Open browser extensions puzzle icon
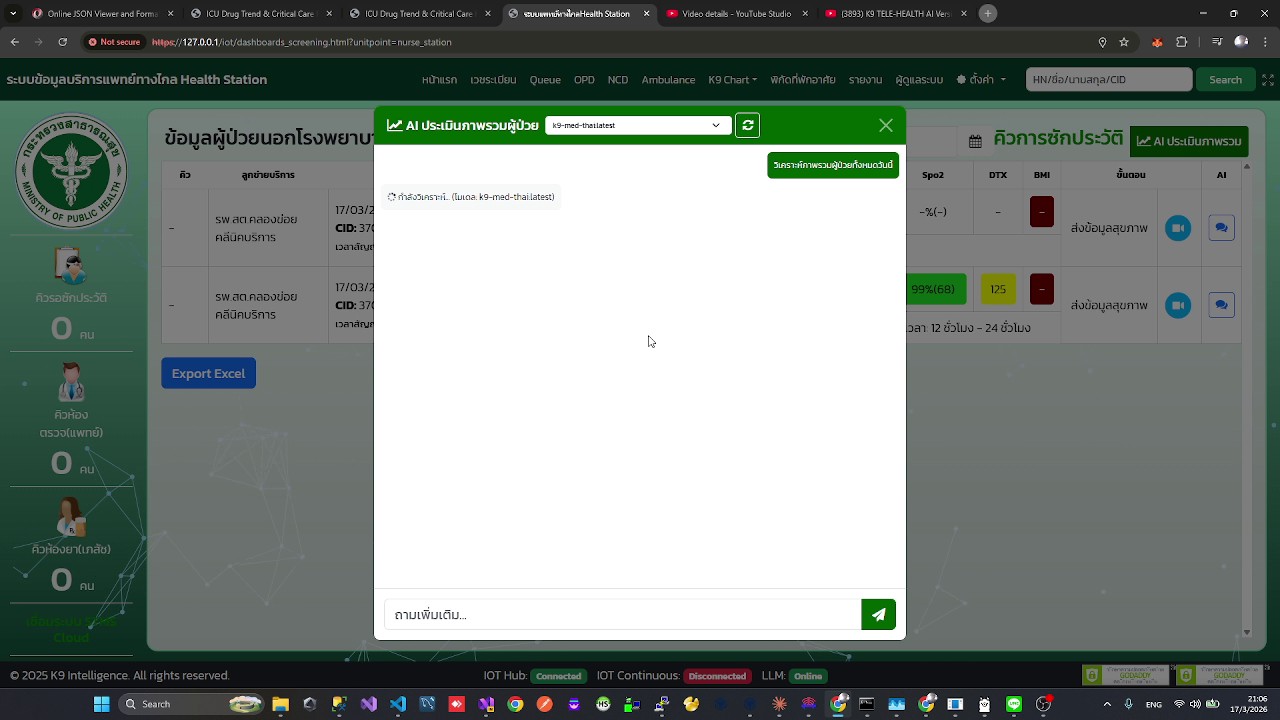Viewport: 1280px width, 720px height. point(1182,42)
